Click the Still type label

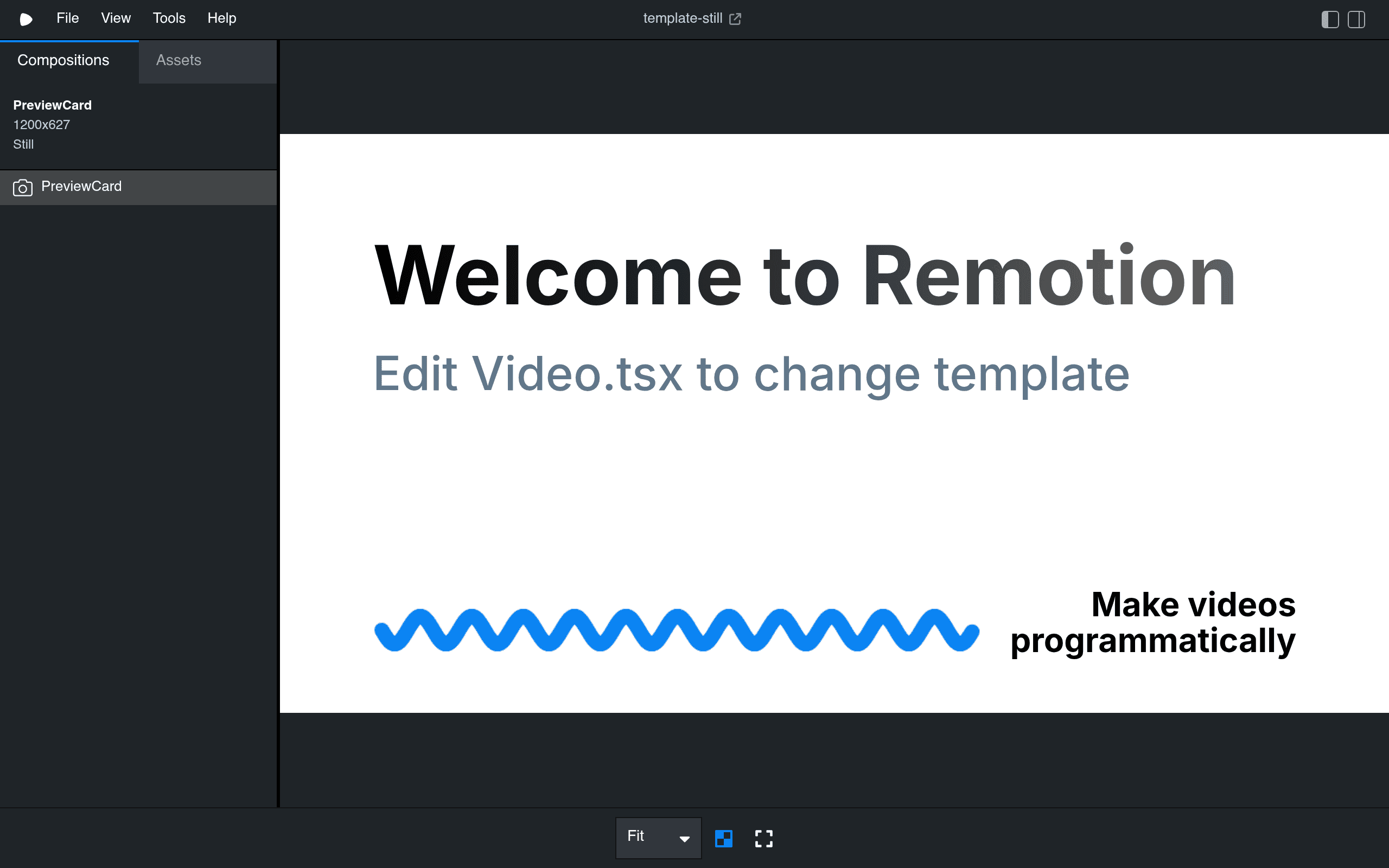coord(23,144)
